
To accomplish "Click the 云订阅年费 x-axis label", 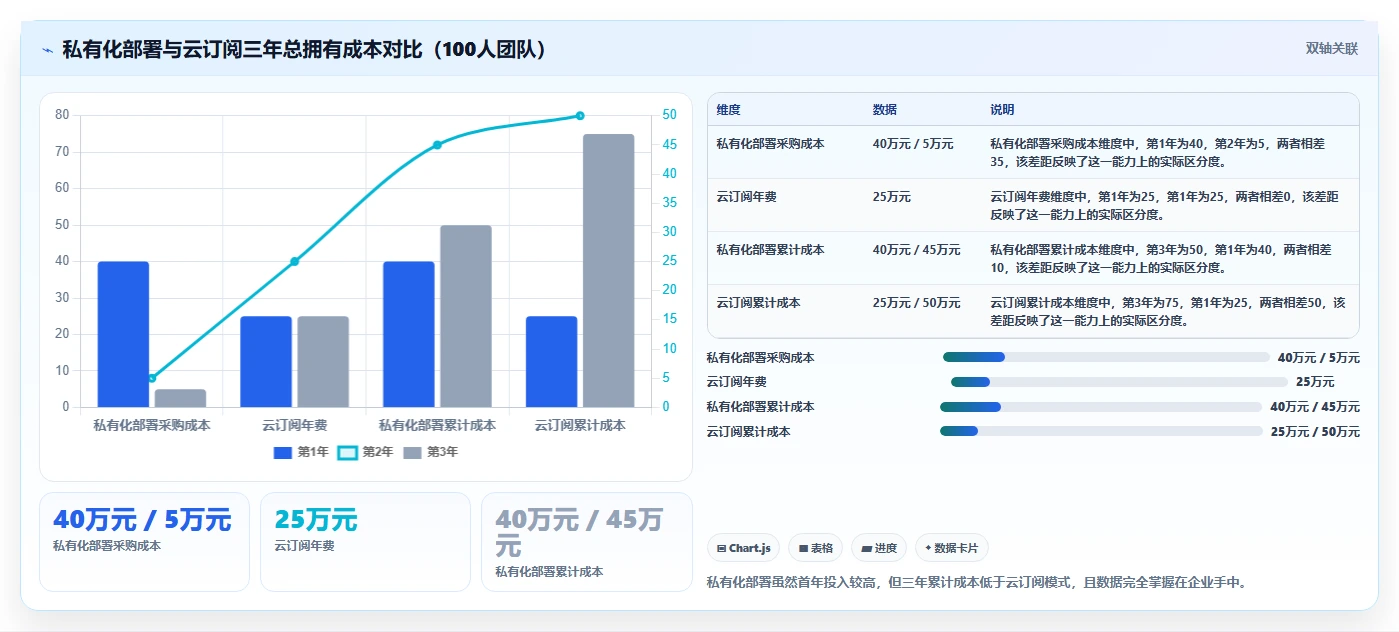I will click(294, 425).
